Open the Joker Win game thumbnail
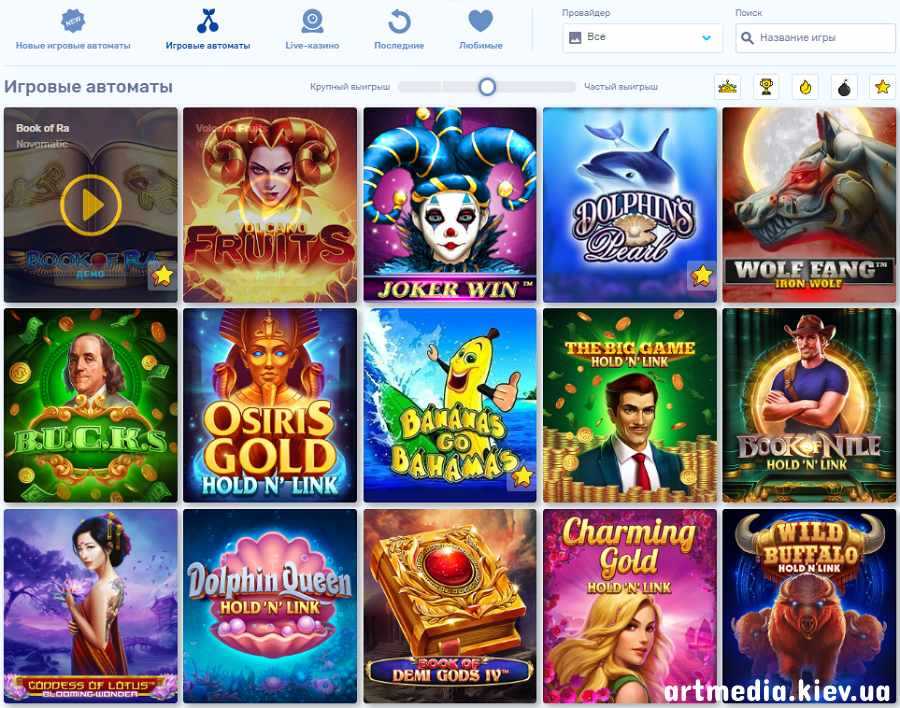 450,205
